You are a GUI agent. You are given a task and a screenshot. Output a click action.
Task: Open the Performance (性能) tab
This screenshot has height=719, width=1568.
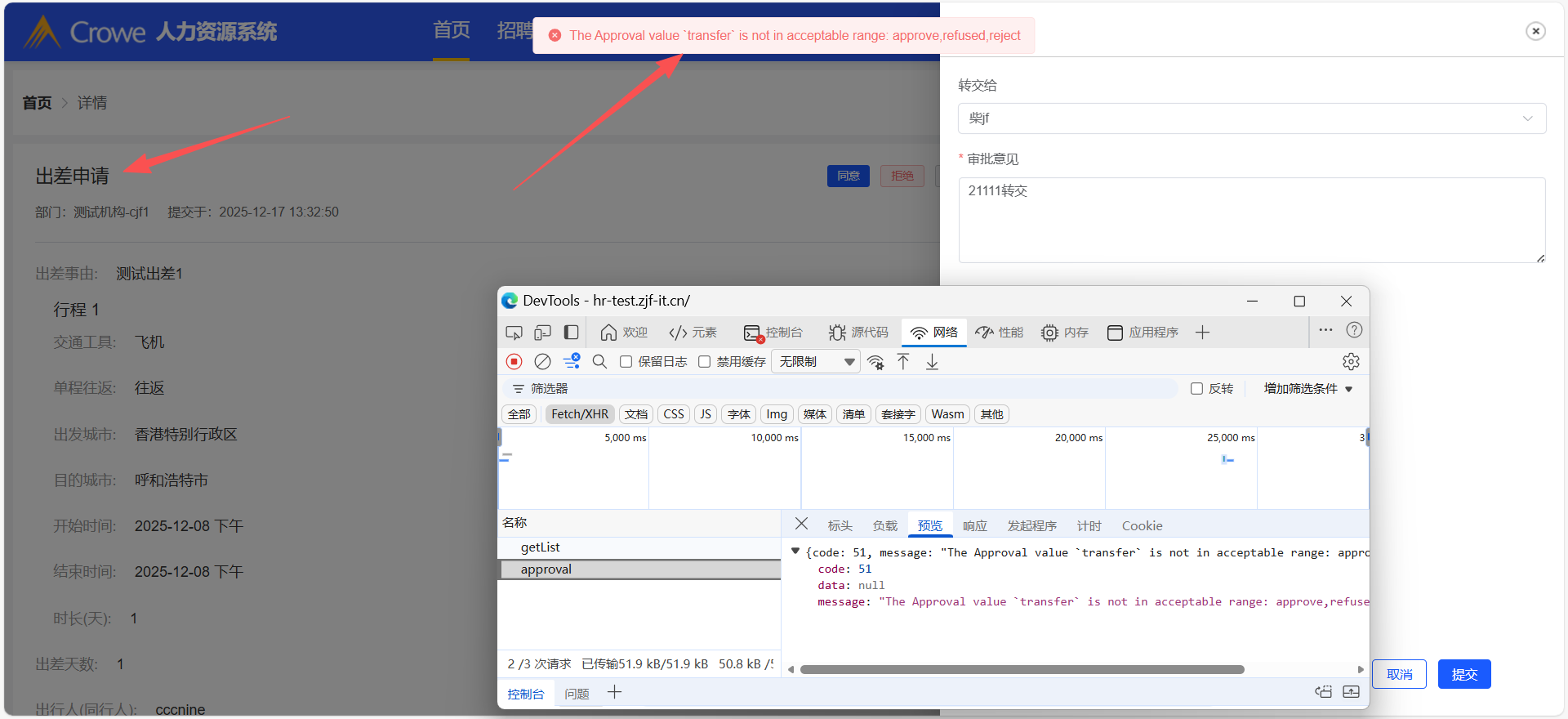coord(1000,333)
